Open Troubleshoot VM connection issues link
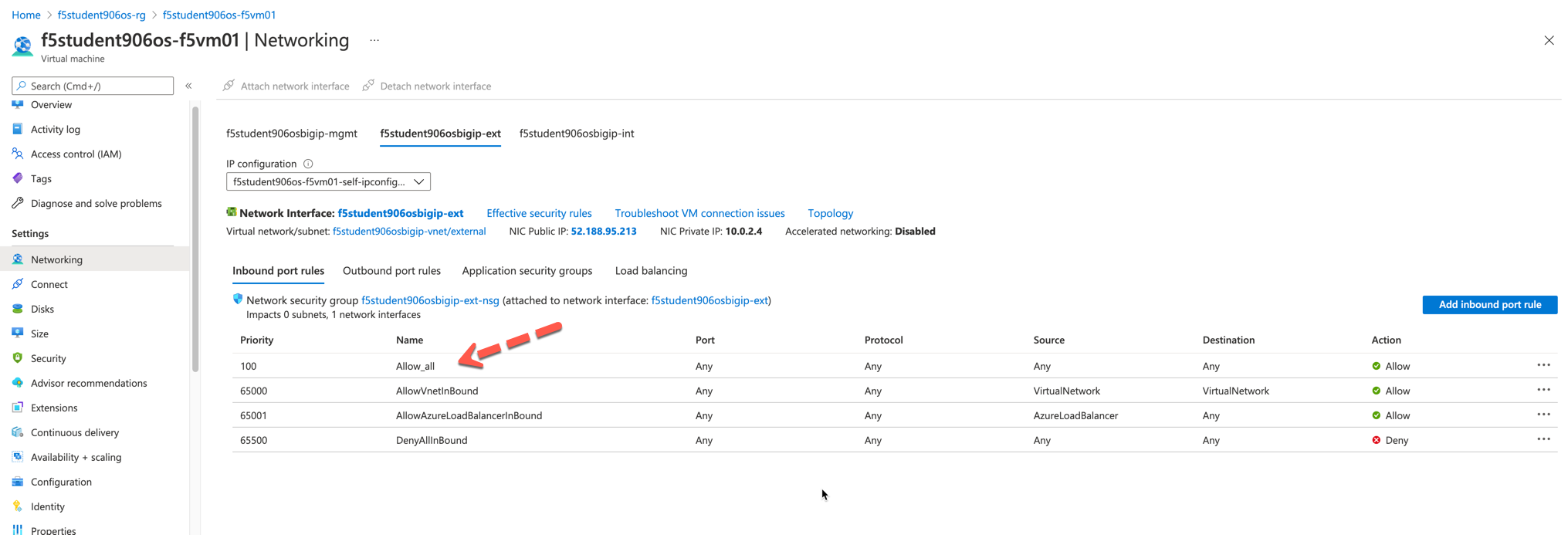 [699, 213]
